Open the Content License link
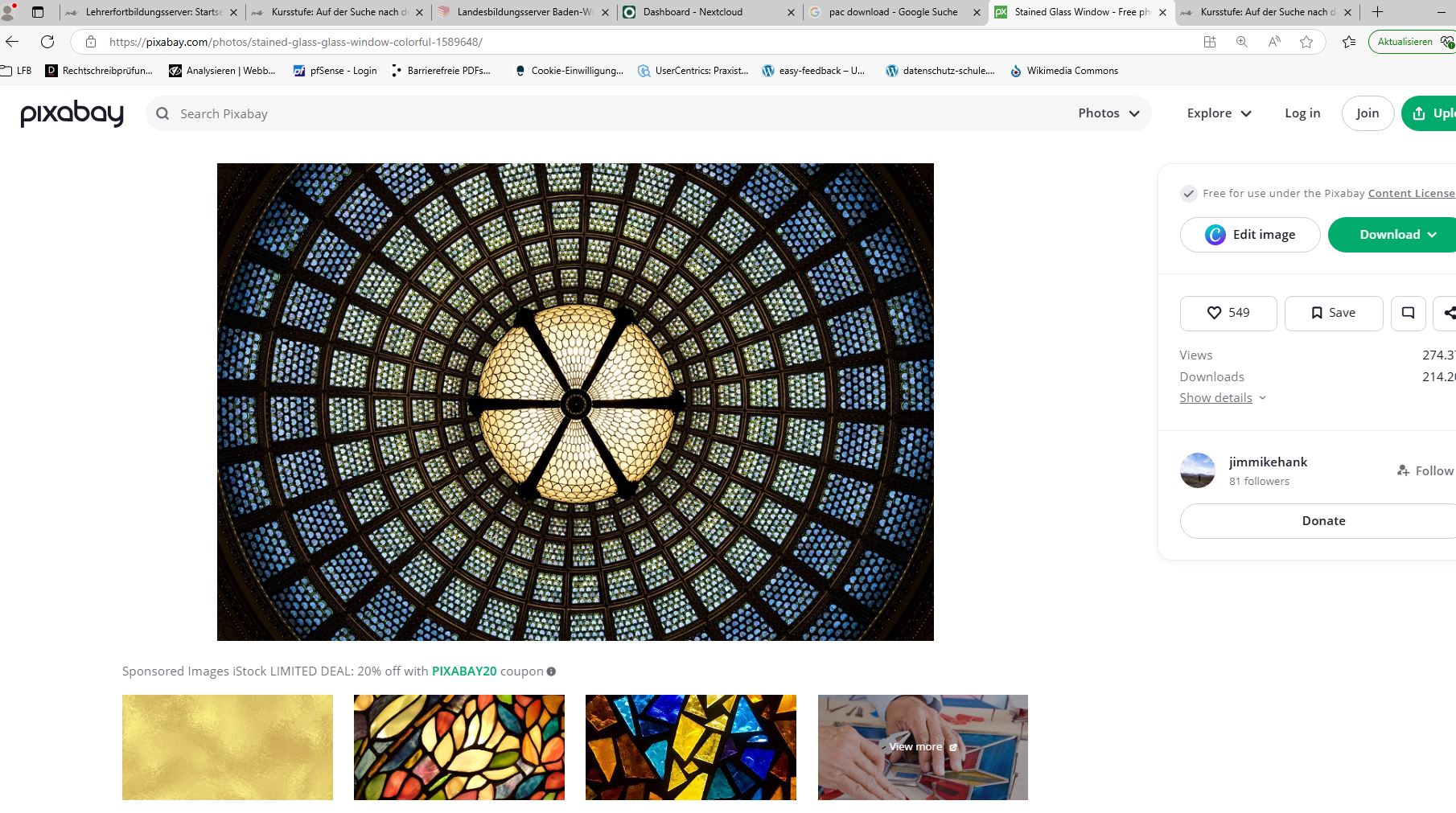 [1411, 193]
